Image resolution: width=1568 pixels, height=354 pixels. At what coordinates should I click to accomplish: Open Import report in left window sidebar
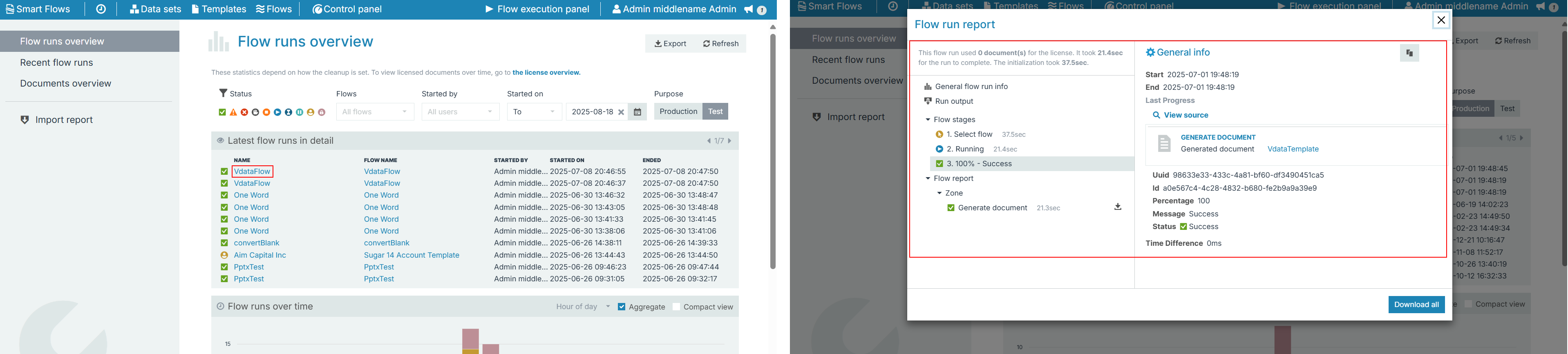57,120
